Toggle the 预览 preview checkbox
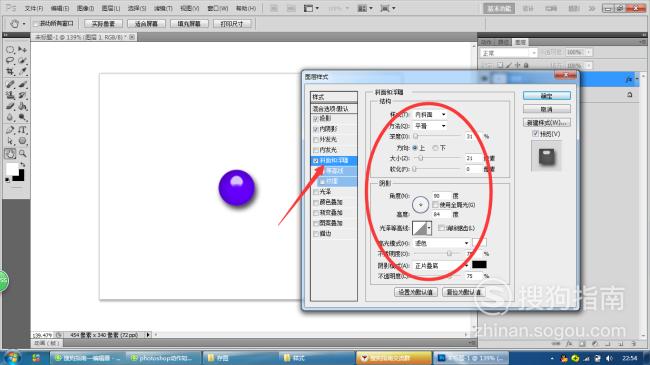This screenshot has width=650, height=365. 535,134
